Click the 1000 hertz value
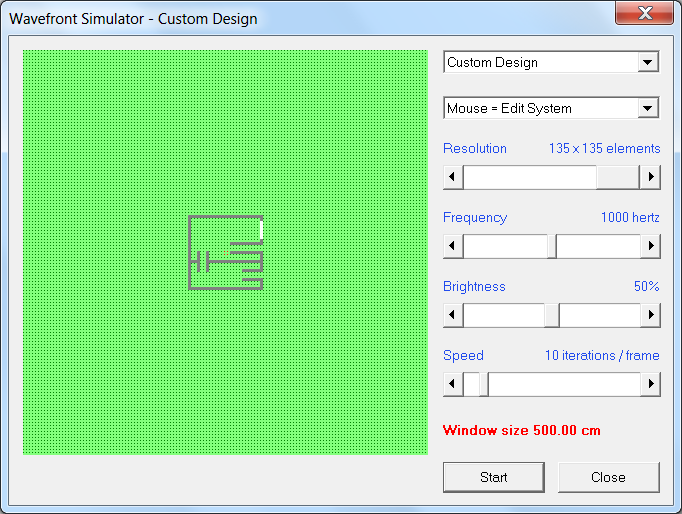 tap(630, 217)
